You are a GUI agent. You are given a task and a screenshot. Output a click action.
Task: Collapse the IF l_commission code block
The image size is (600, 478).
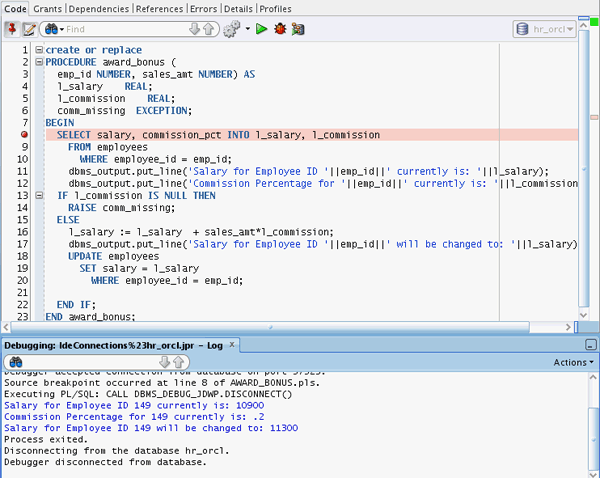[38, 195]
